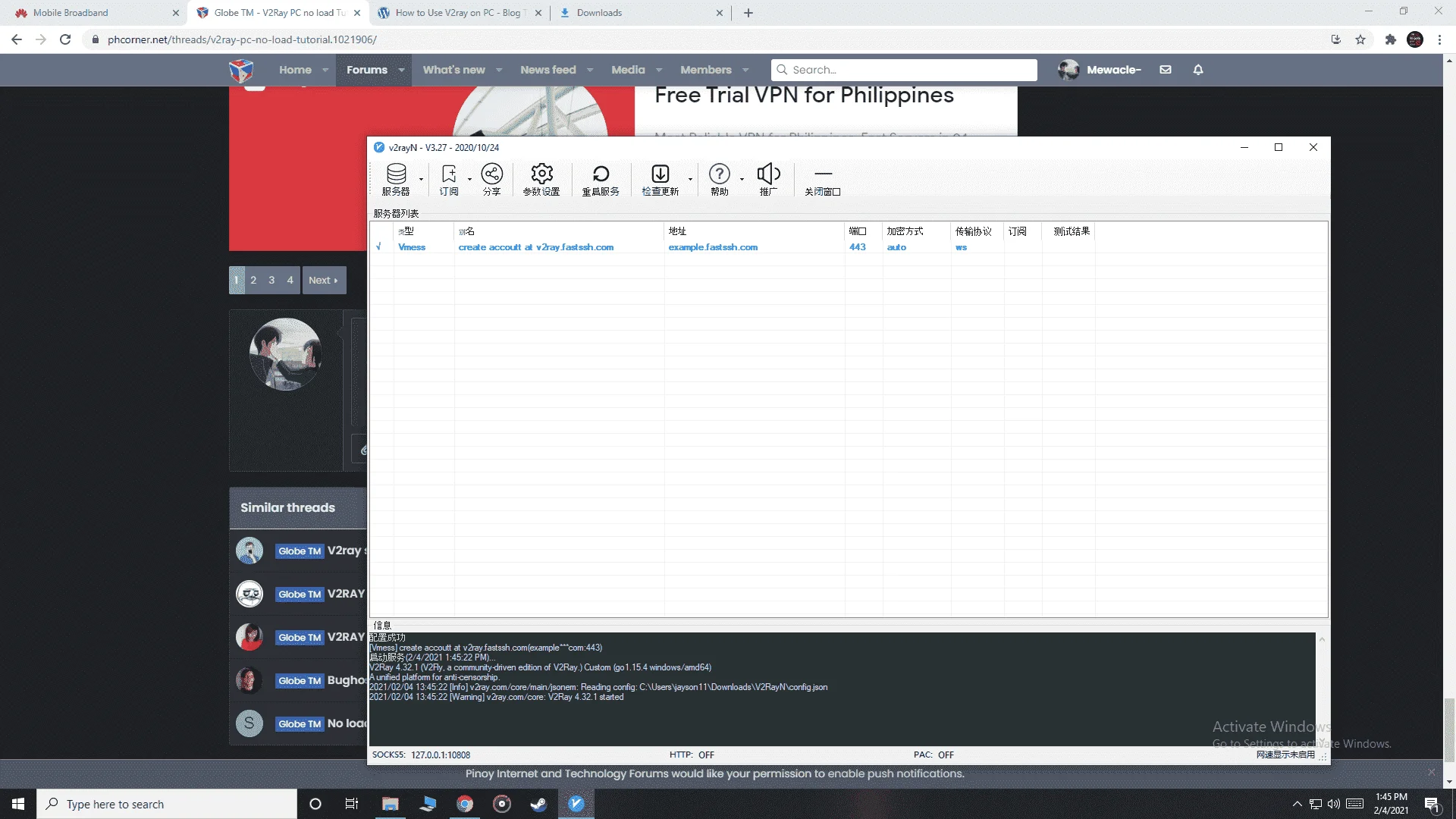Viewport: 1456px width, 819px height.
Task: Click the Windows taskbar search box
Action: 167,804
